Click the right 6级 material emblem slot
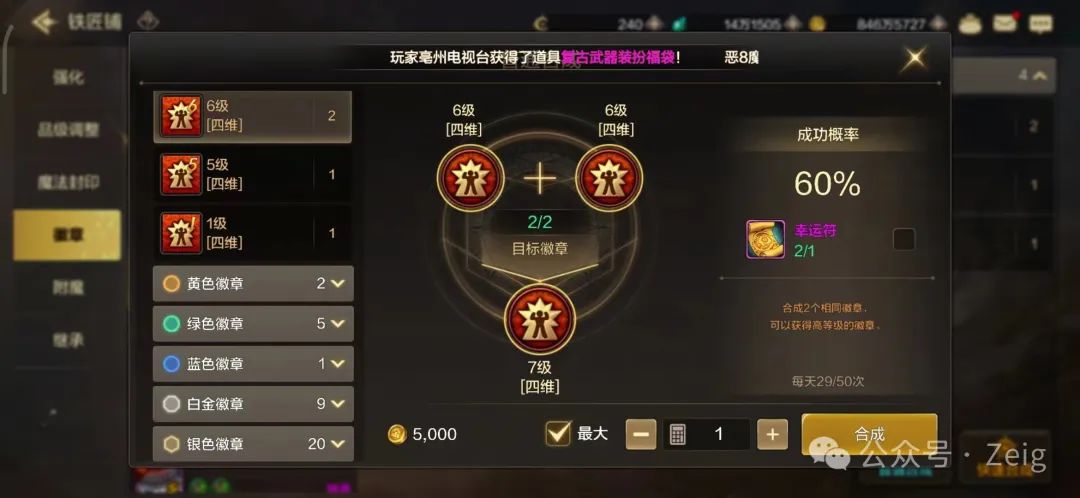Screen dimensions: 1080x498 click(x=609, y=179)
